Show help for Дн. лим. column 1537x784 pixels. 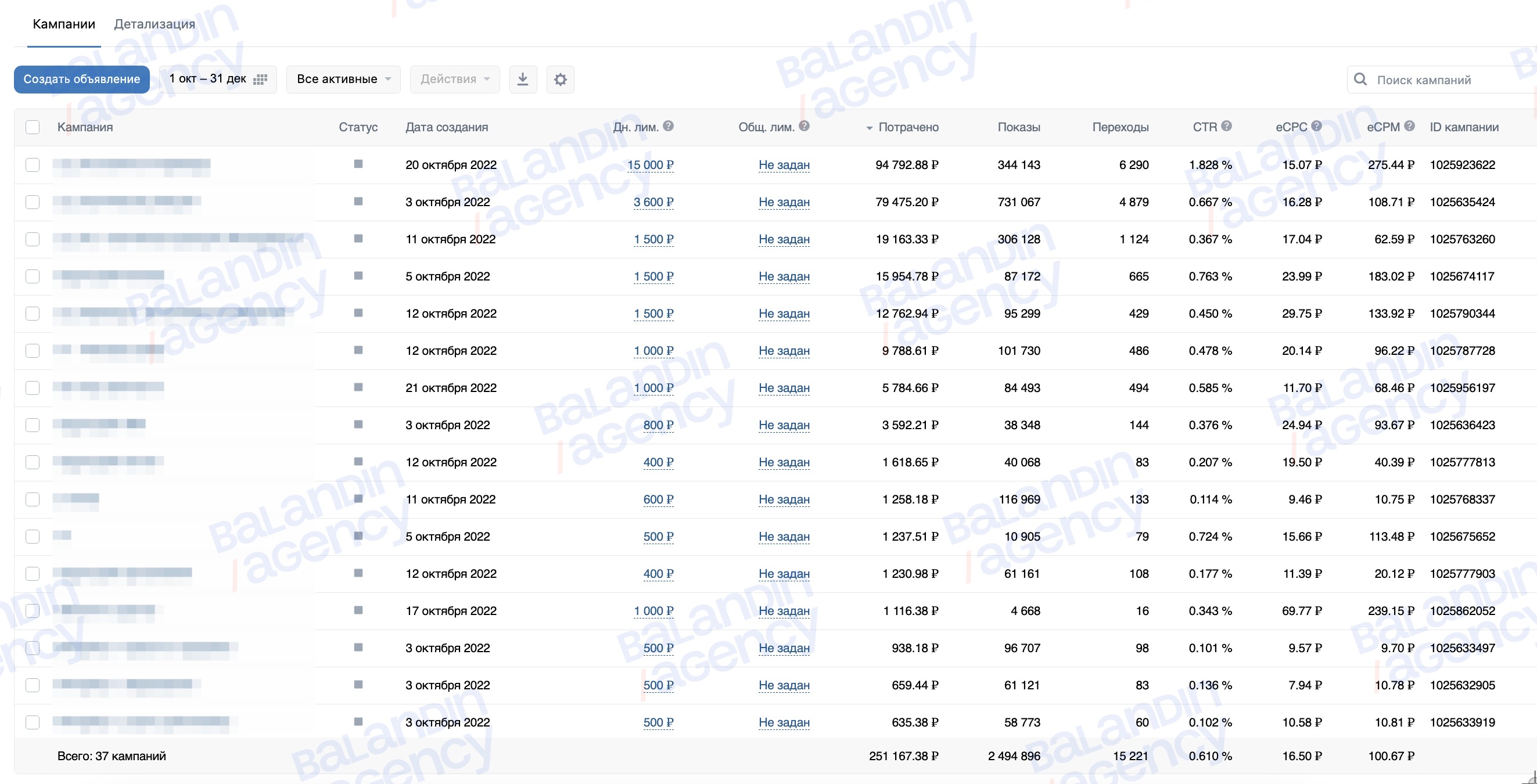coord(668,126)
